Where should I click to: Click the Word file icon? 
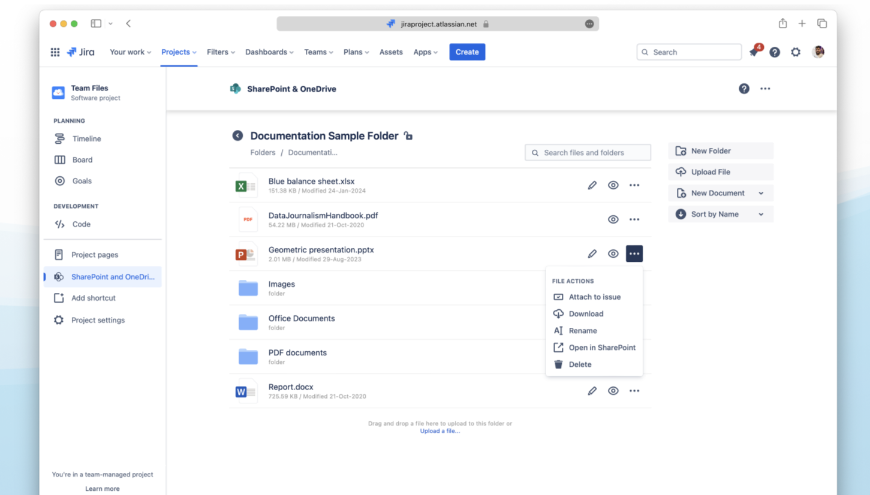pos(246,391)
